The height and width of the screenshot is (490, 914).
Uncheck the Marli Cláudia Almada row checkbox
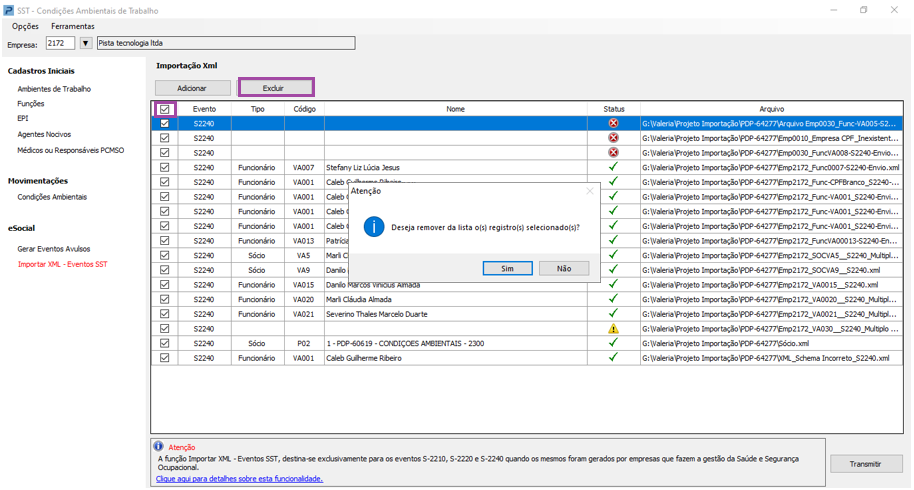(x=164, y=300)
